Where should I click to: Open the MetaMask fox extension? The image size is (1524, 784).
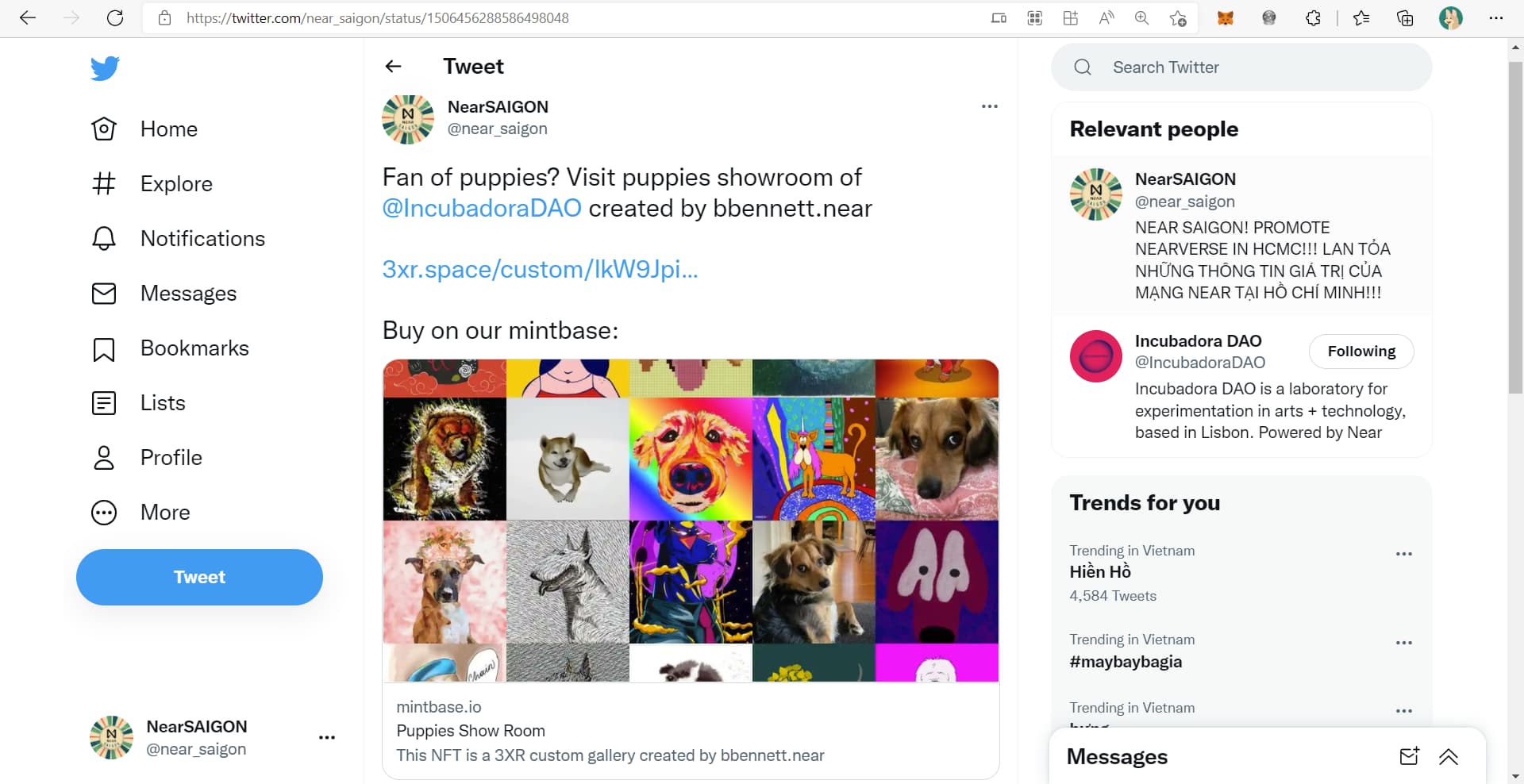pos(1226,18)
